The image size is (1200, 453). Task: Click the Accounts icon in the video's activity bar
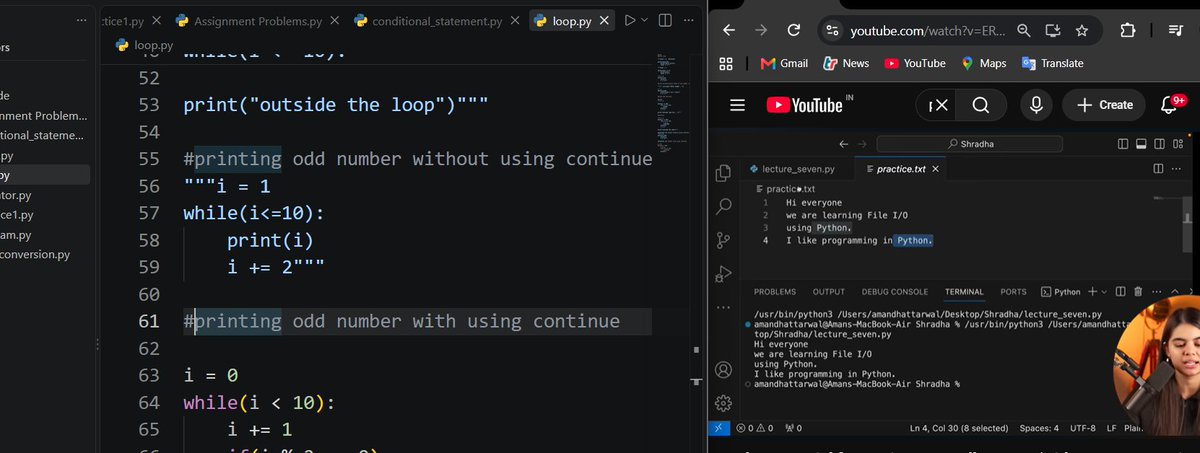[724, 370]
